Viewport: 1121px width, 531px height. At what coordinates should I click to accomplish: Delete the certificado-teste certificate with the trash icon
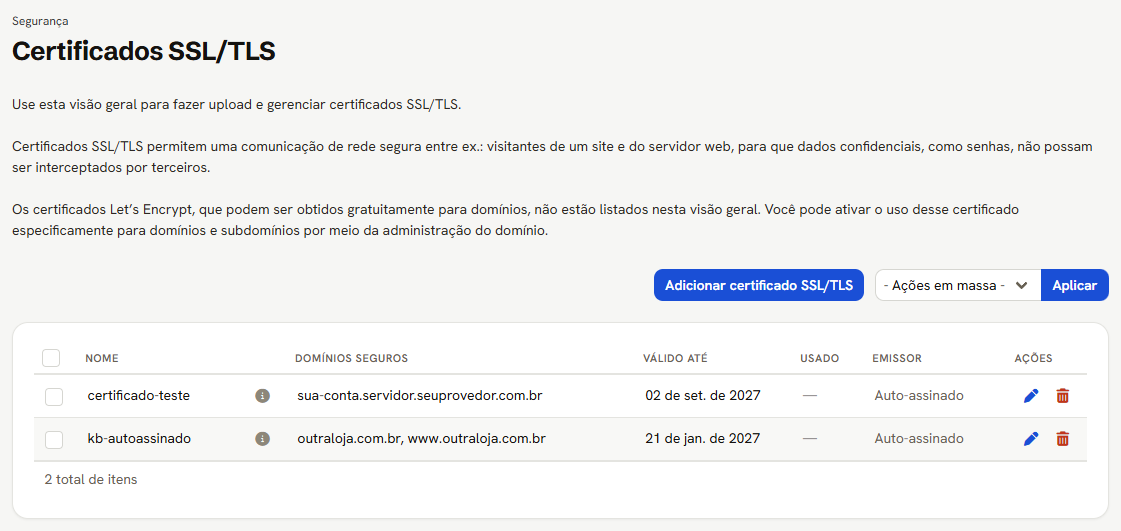[1062, 396]
